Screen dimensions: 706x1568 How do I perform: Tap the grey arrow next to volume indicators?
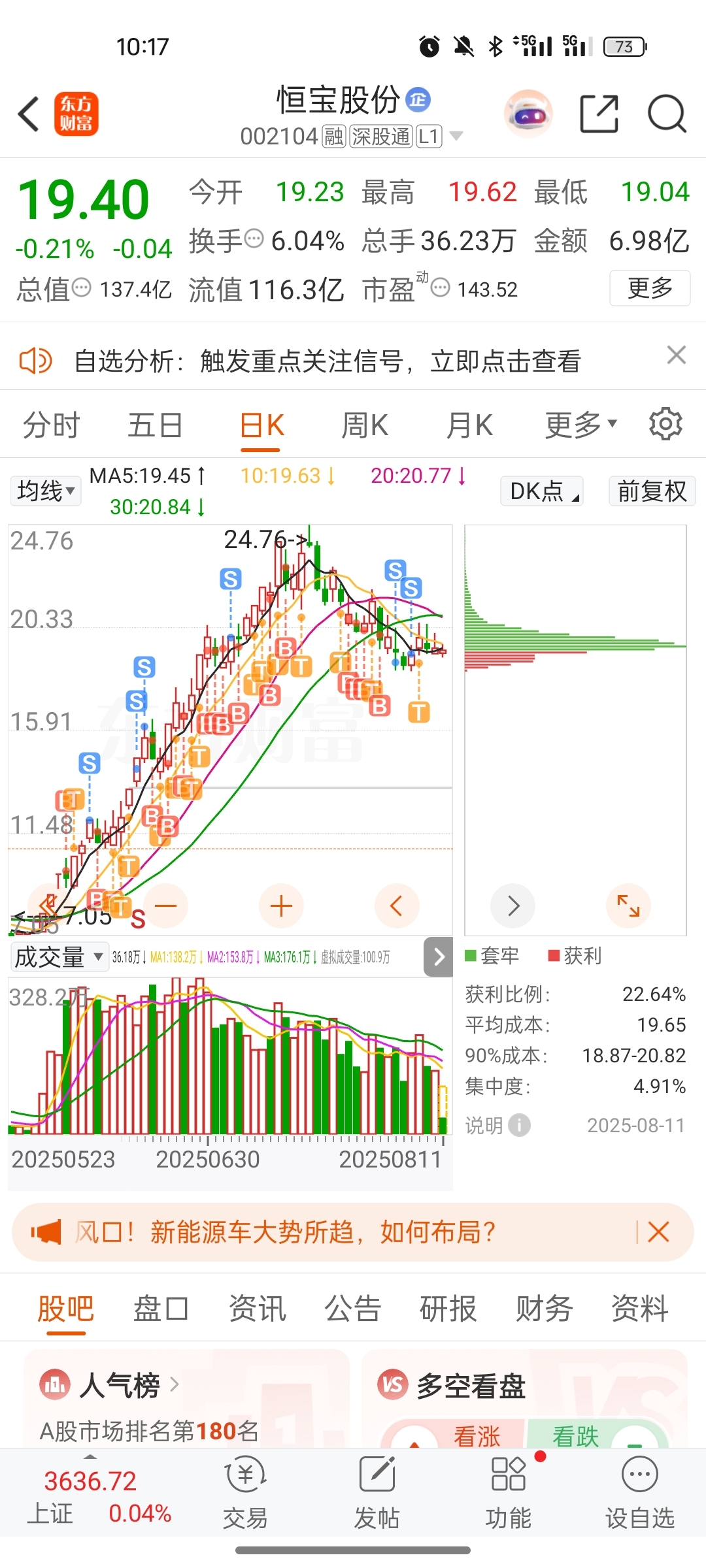coord(439,957)
